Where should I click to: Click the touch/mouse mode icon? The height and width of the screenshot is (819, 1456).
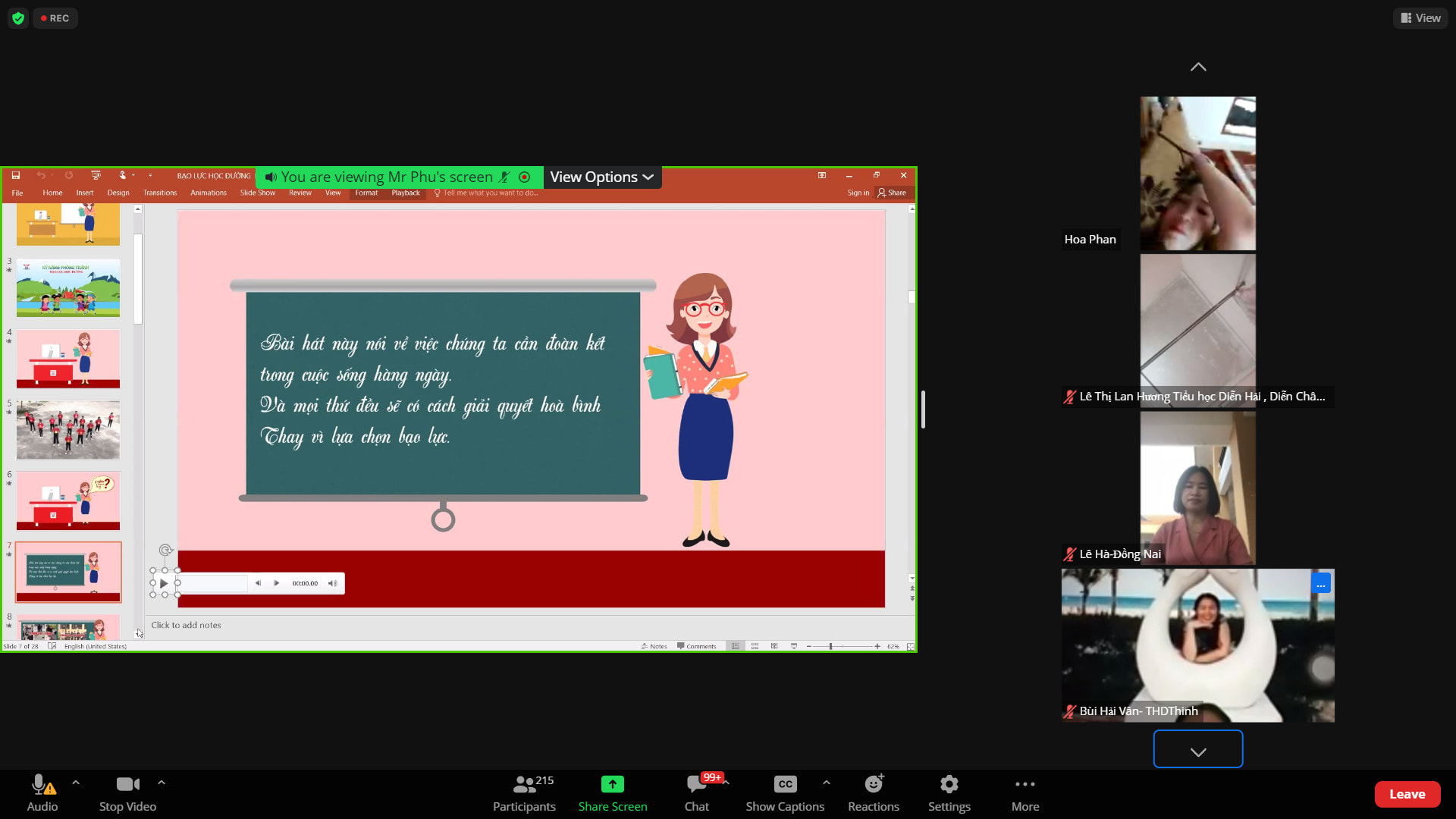coord(122,175)
